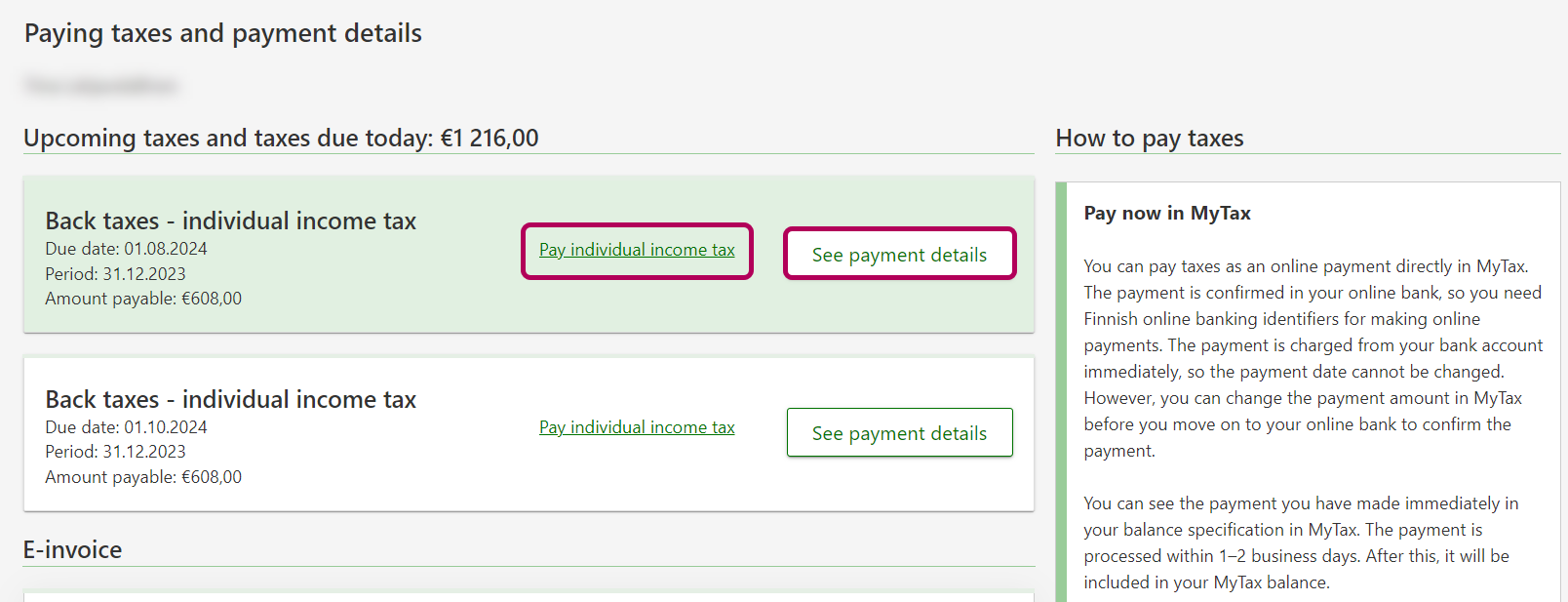Select the Back taxes title in the green card
1568x602 pixels.
tap(230, 221)
